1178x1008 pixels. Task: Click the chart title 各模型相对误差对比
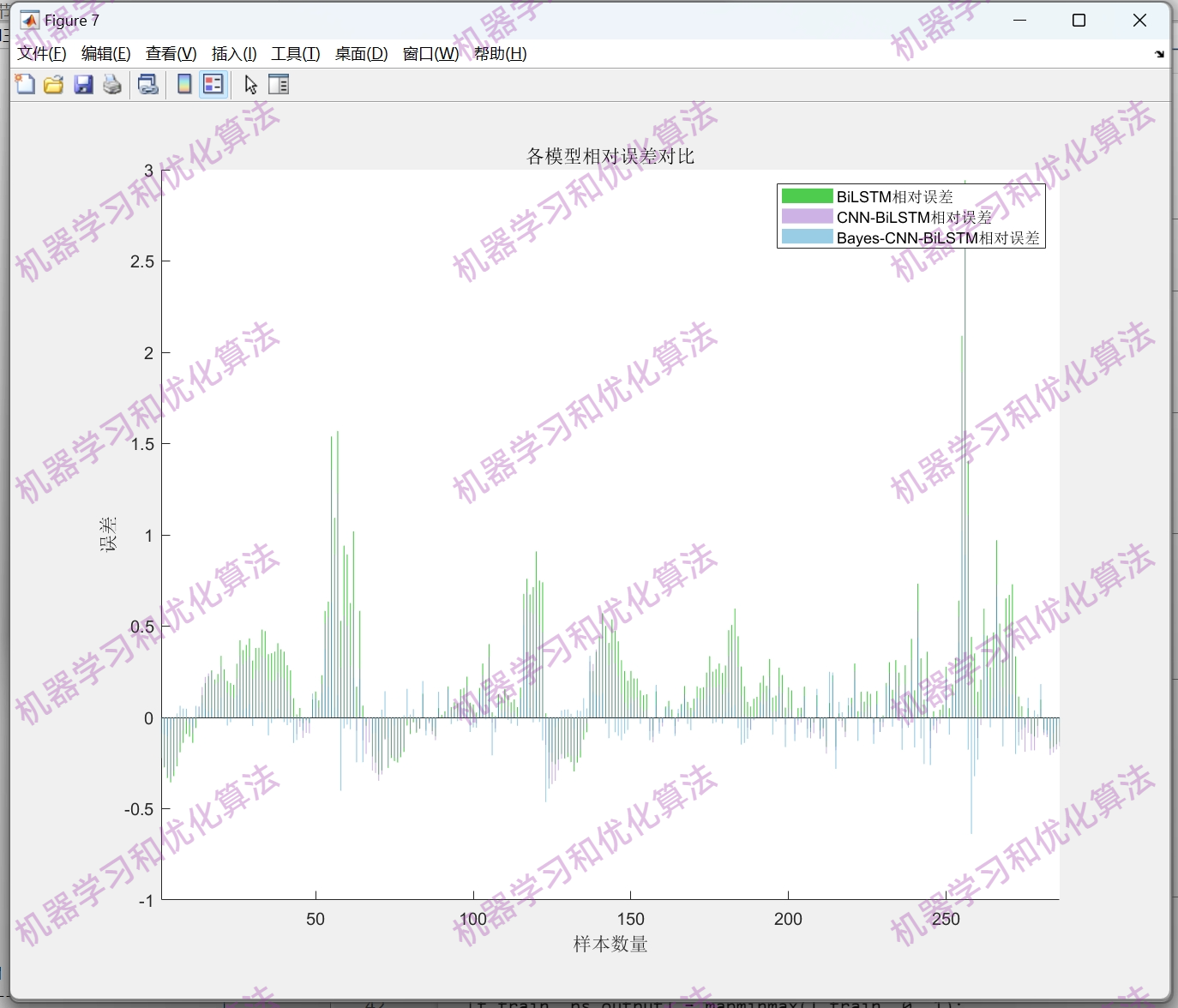coord(610,156)
